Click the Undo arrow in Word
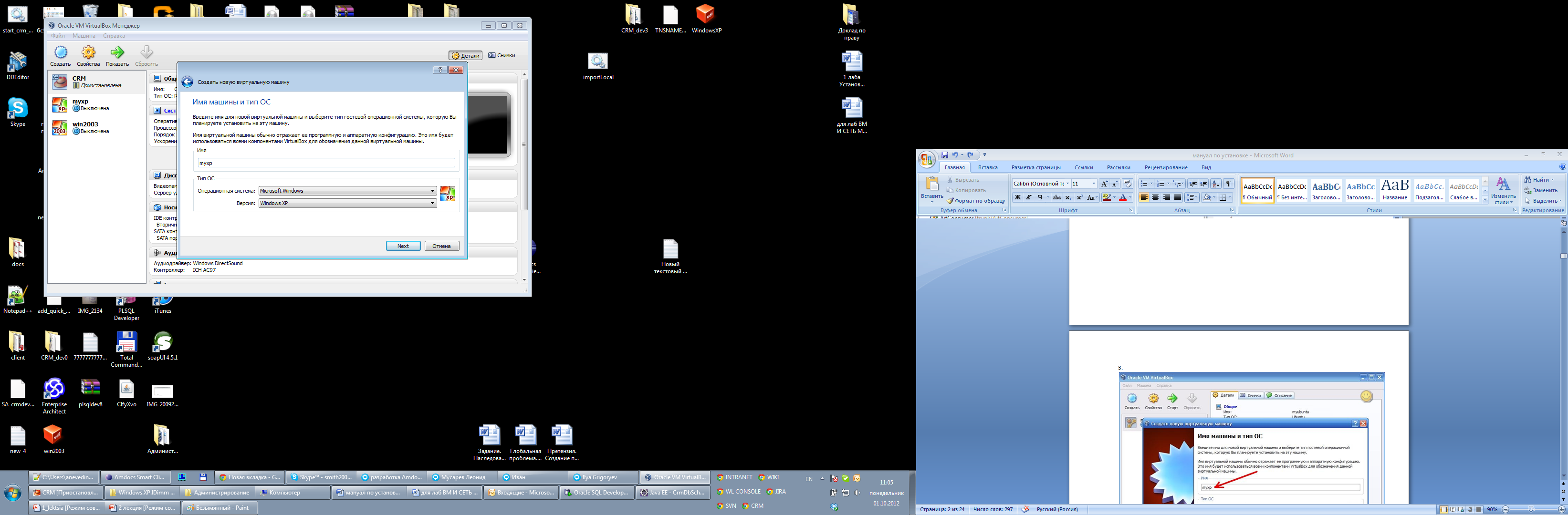Image resolution: width=1568 pixels, height=515 pixels. [x=955, y=155]
